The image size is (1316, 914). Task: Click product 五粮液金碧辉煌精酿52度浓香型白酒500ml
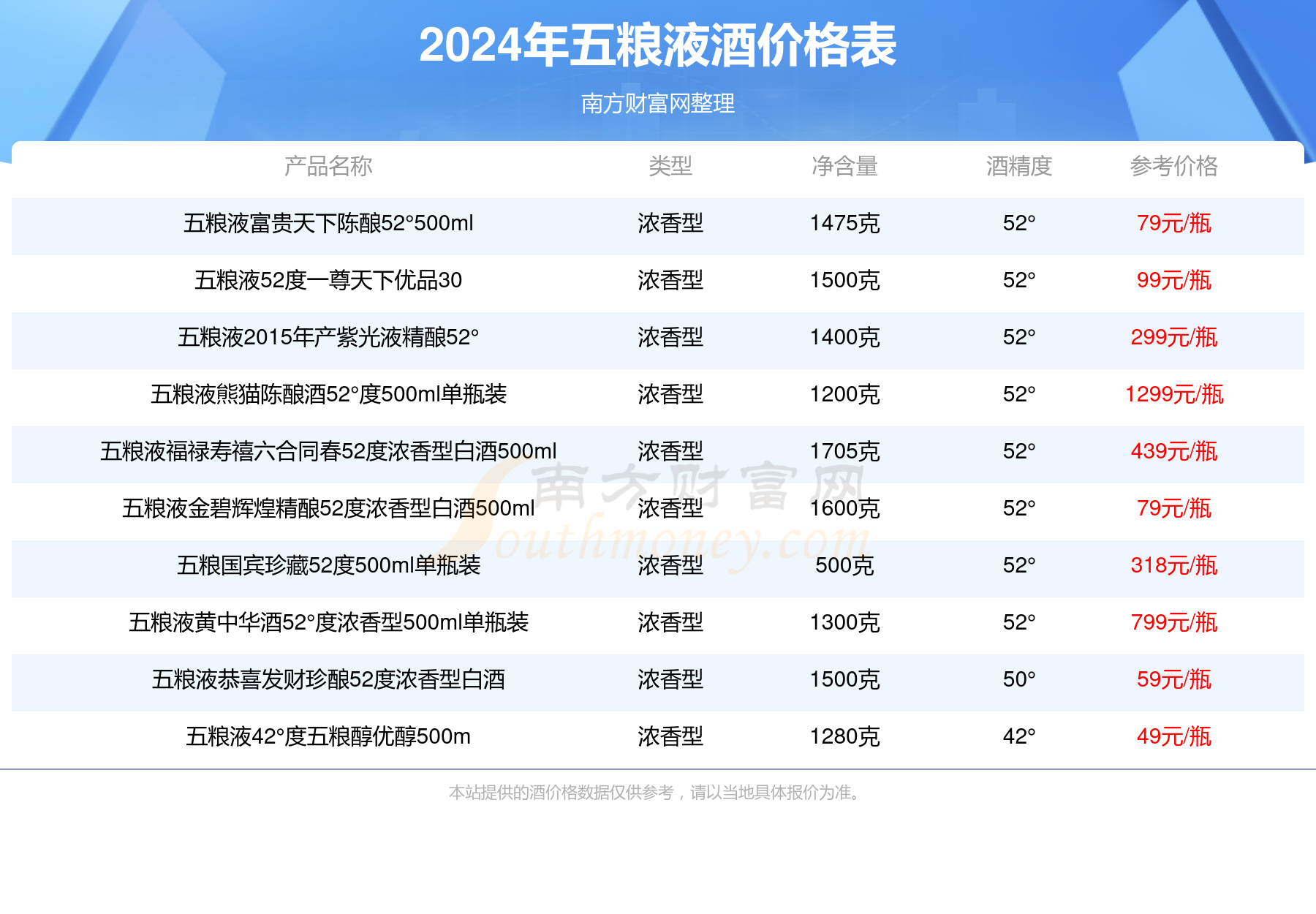tap(328, 509)
